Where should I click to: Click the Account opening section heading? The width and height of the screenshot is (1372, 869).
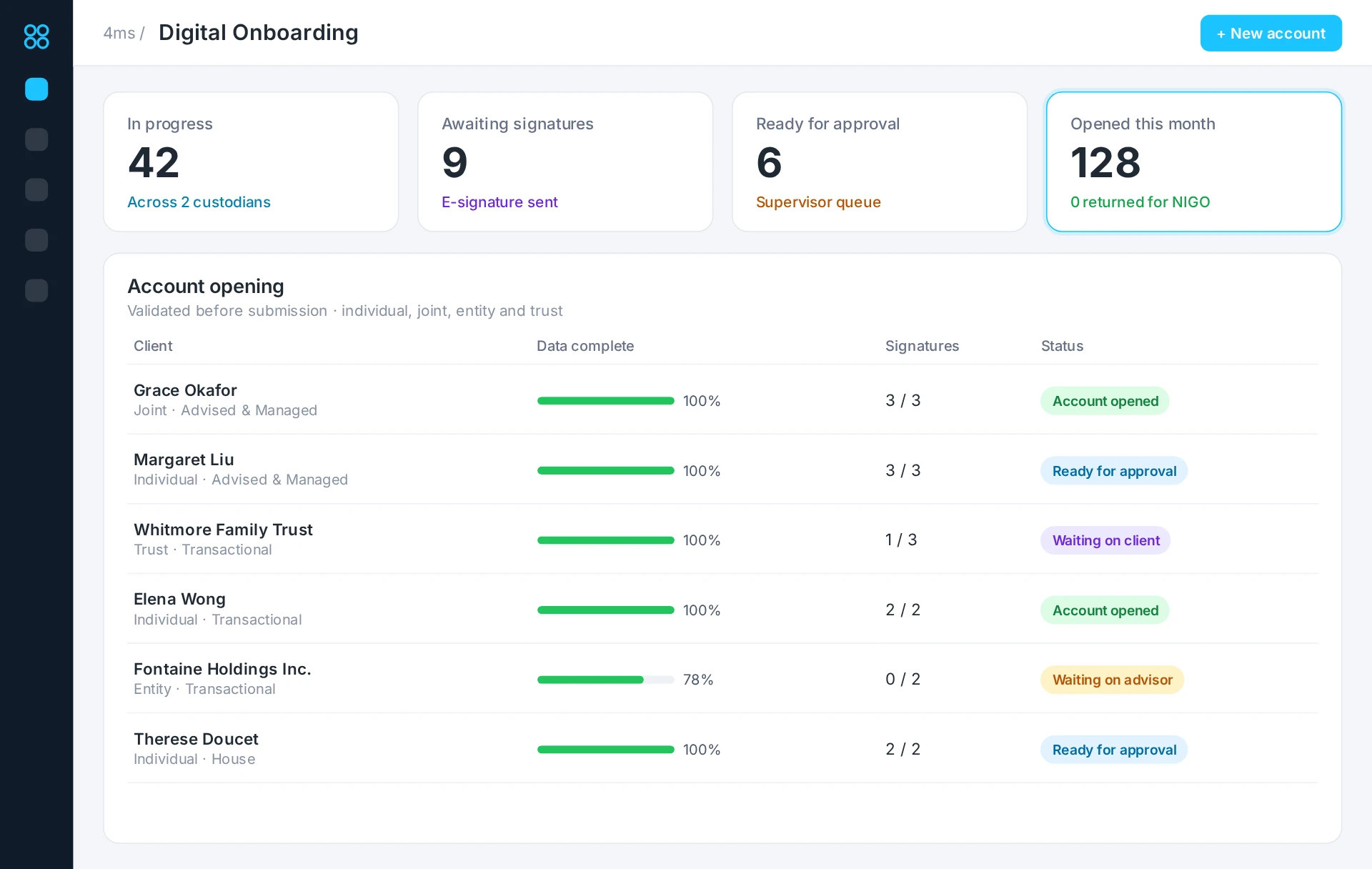coord(206,286)
